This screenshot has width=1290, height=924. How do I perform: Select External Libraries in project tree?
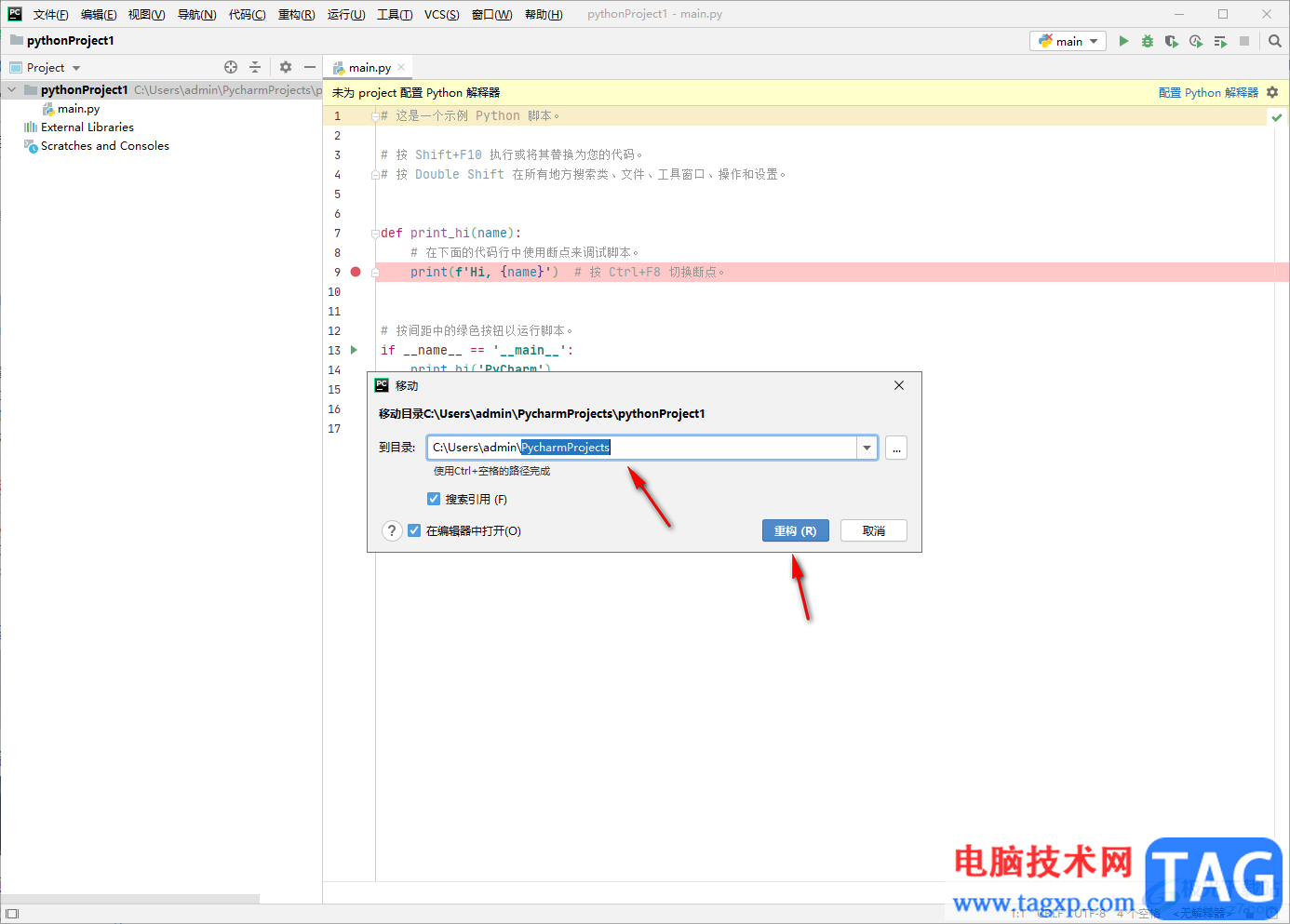pos(87,127)
